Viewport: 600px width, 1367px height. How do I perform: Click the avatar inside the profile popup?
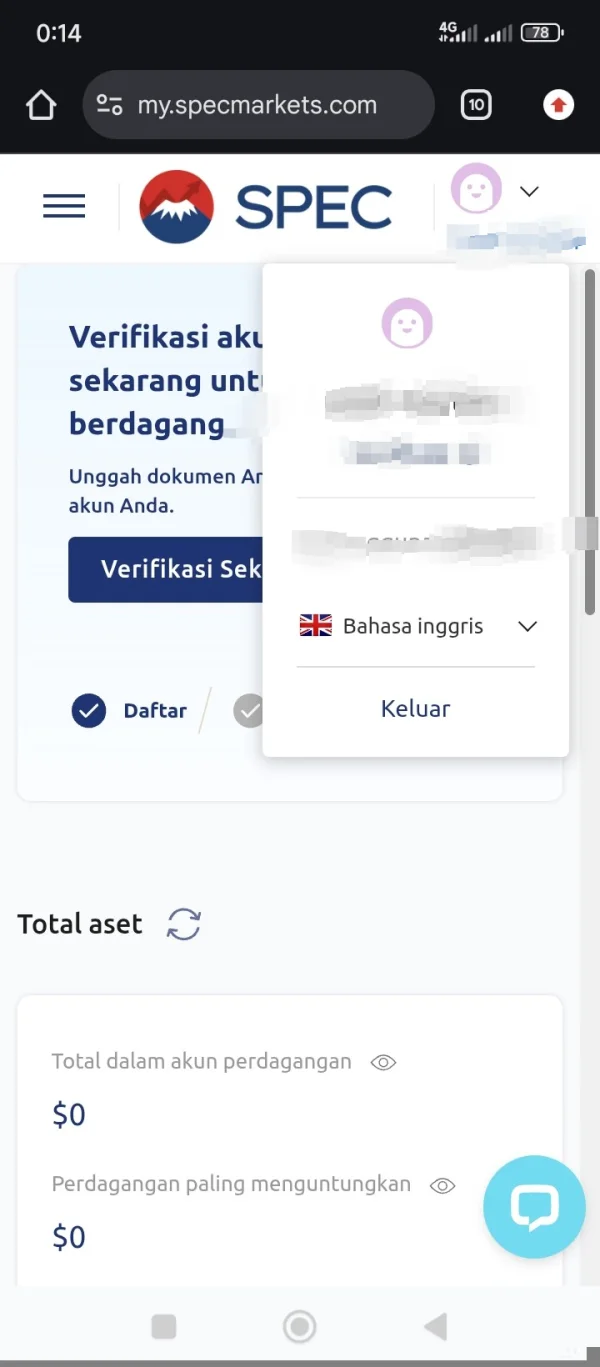click(x=407, y=323)
